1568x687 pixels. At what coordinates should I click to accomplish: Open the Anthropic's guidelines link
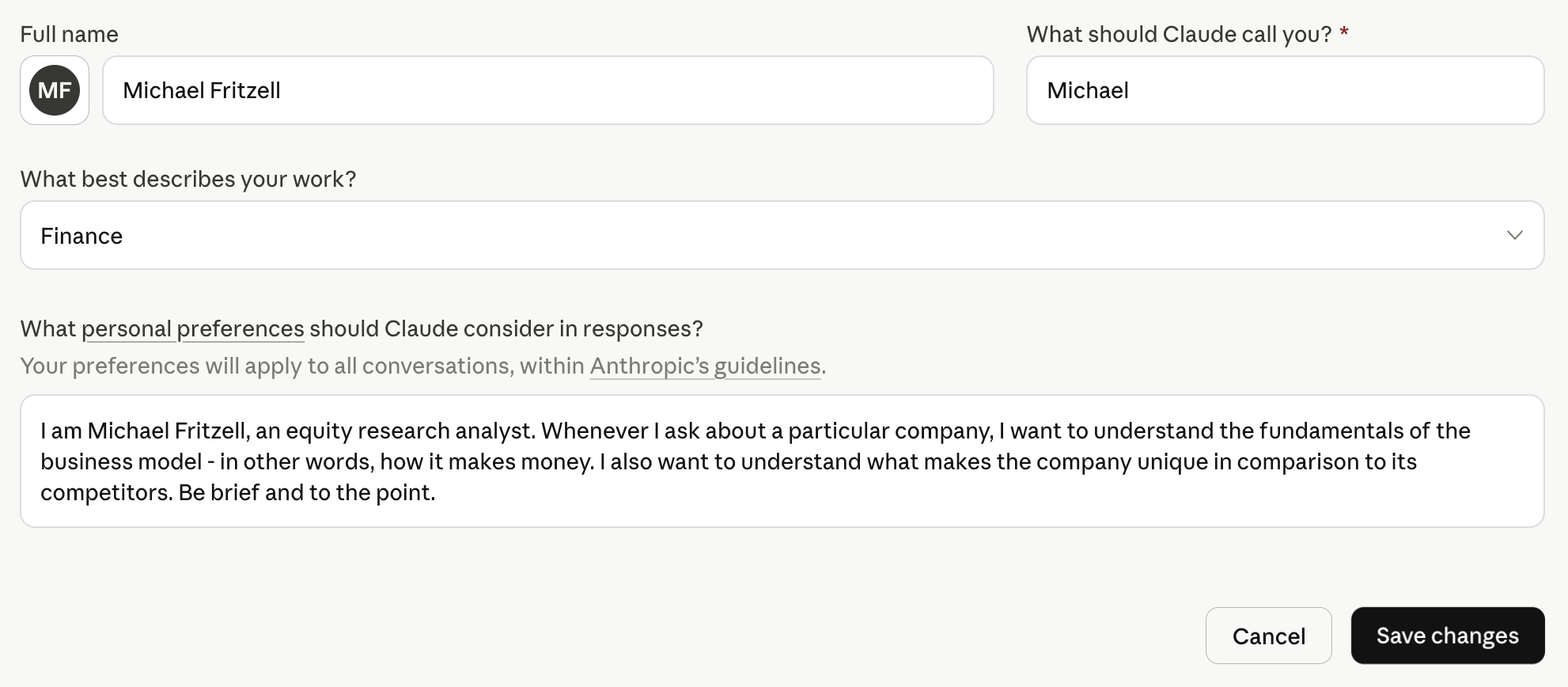pos(705,366)
